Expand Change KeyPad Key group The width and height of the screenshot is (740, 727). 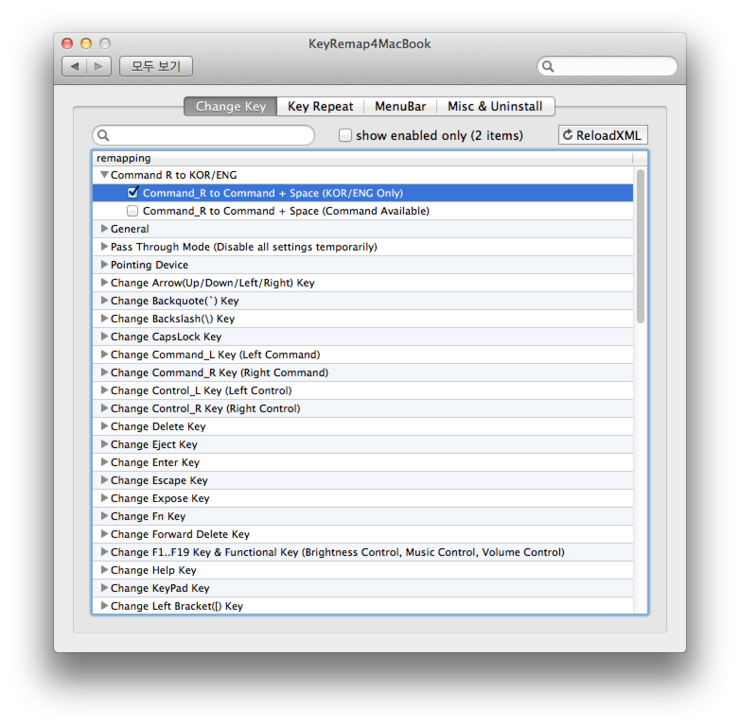click(104, 587)
